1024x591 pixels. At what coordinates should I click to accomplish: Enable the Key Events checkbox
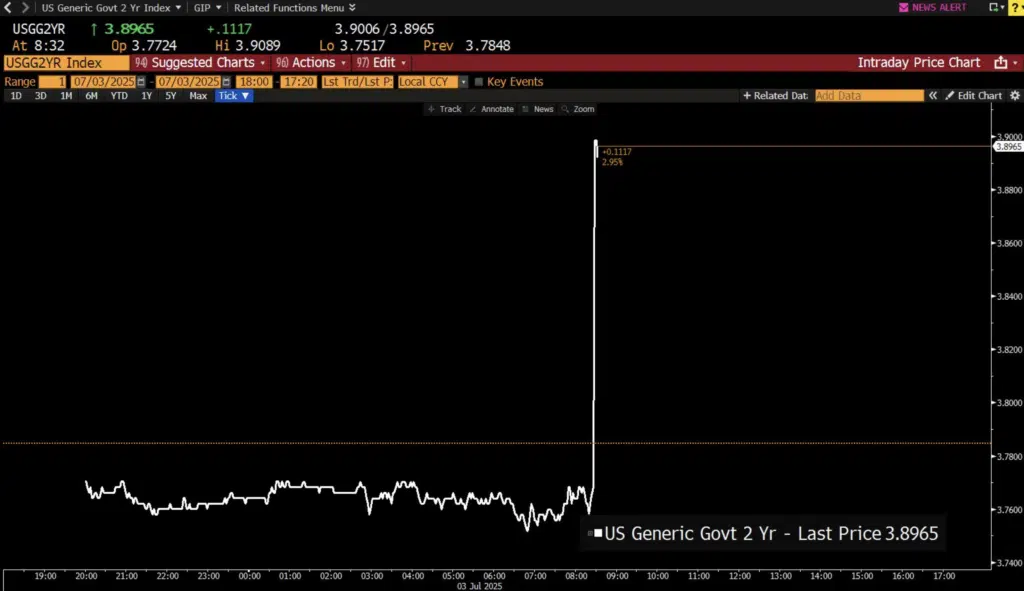(479, 82)
